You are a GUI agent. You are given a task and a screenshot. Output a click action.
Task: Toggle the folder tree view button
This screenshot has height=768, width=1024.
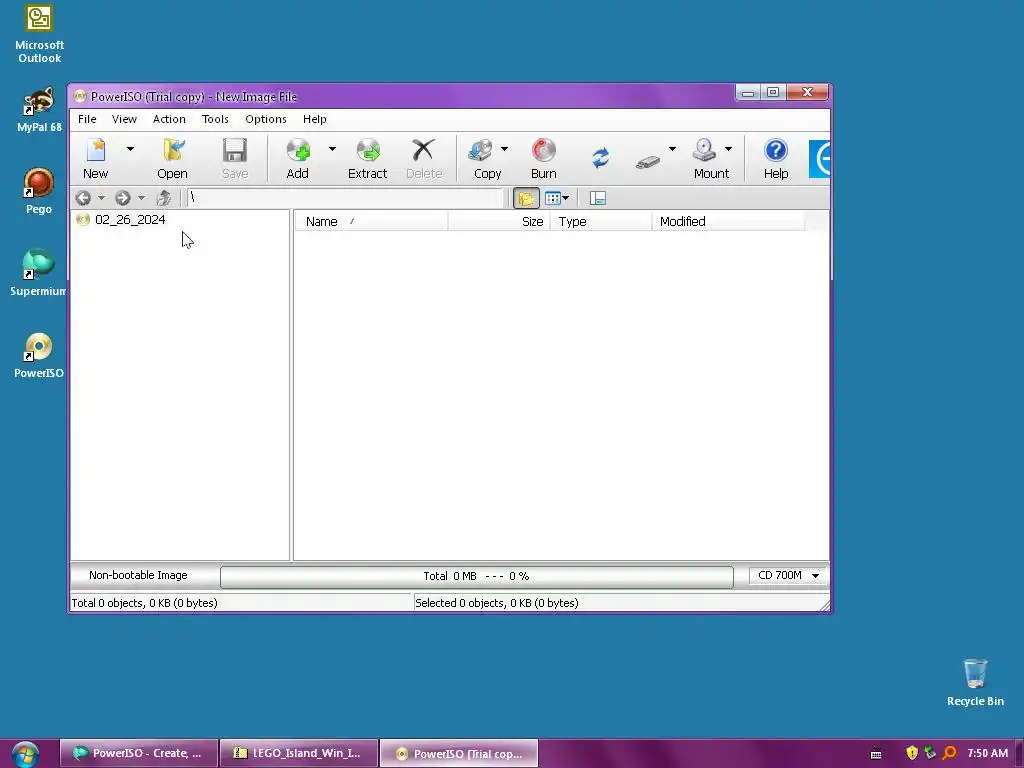pos(526,198)
